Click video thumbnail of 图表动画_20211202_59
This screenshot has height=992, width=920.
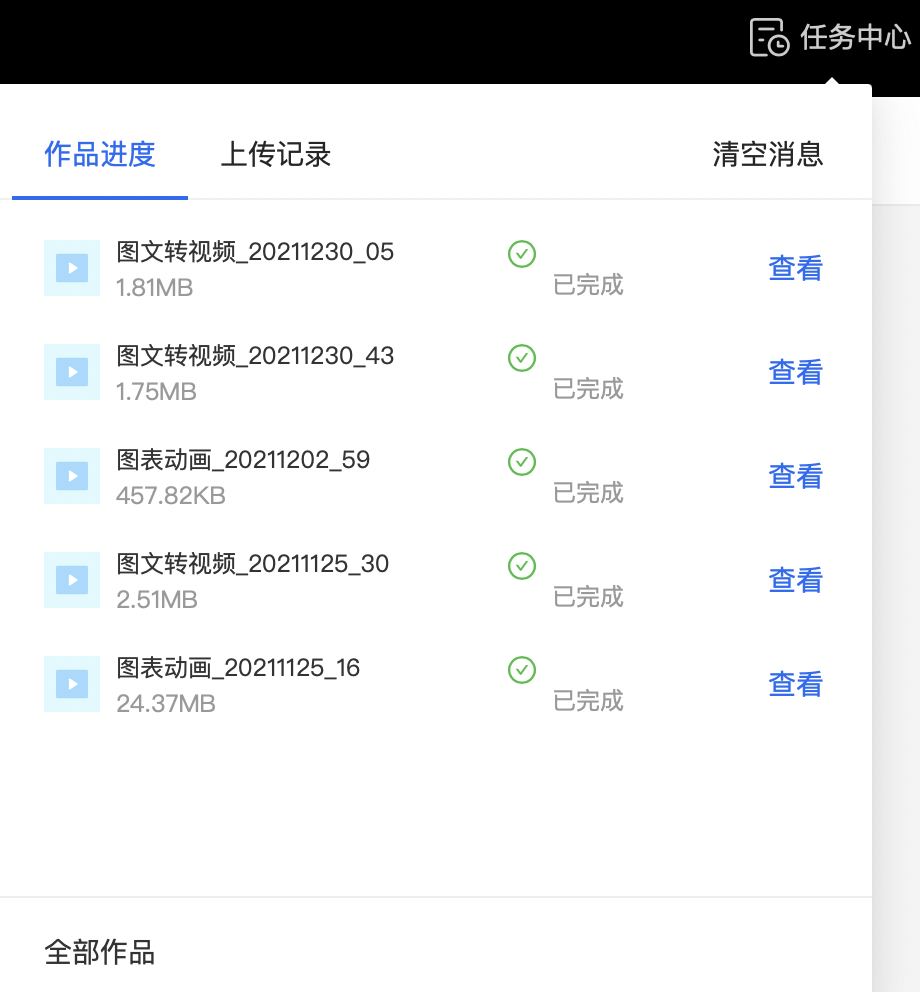click(72, 476)
